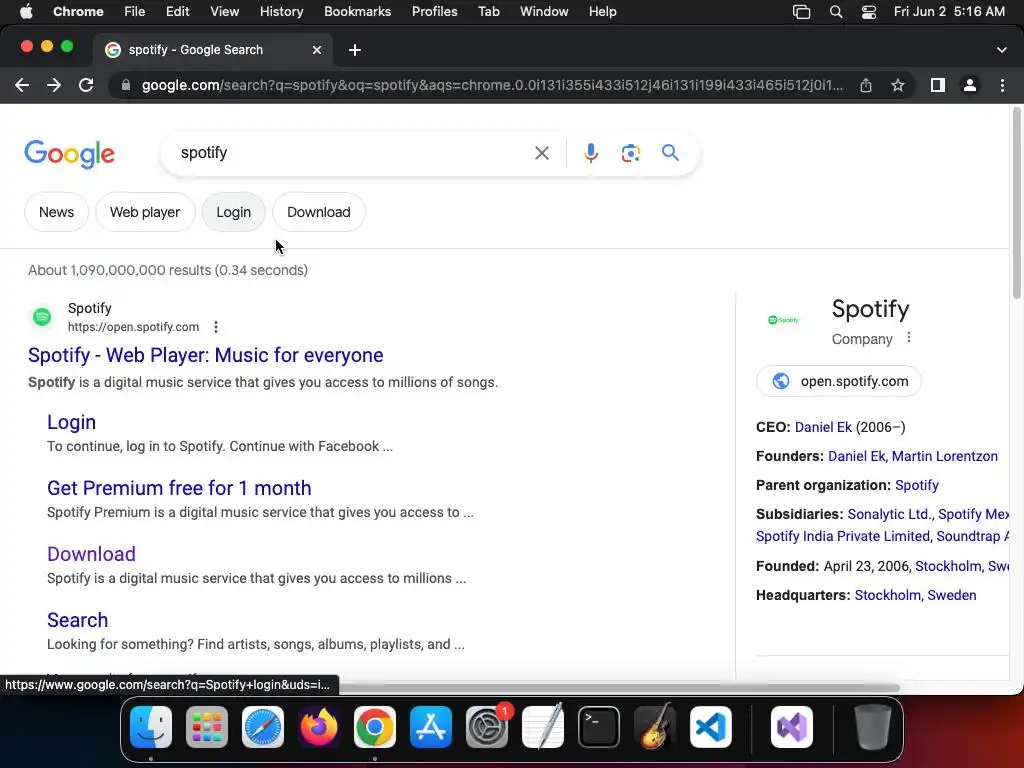Viewport: 1024px width, 768px height.
Task: Go back using the browser back arrow
Action: pos(22,85)
